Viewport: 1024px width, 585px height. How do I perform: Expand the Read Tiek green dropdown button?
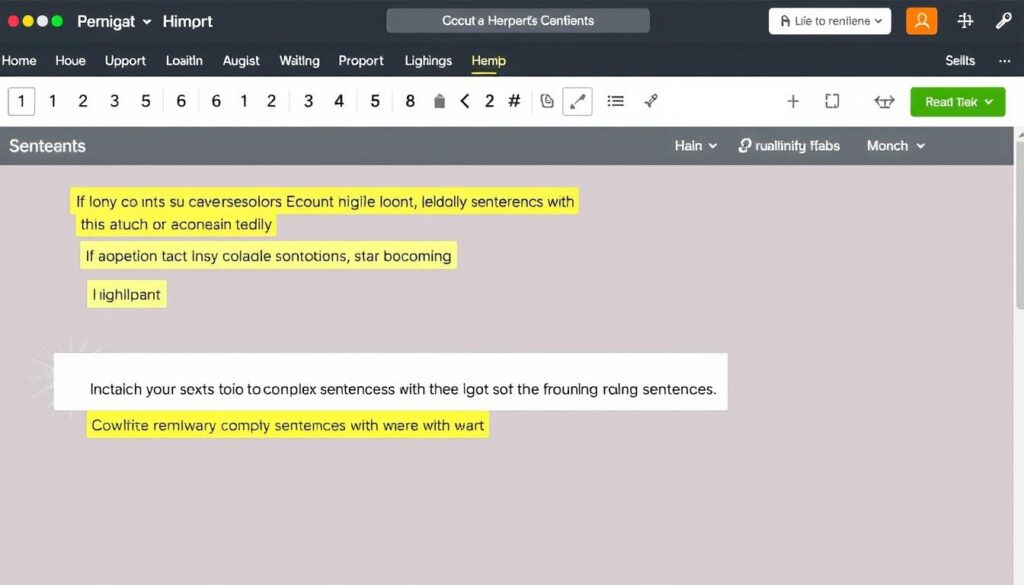click(958, 102)
